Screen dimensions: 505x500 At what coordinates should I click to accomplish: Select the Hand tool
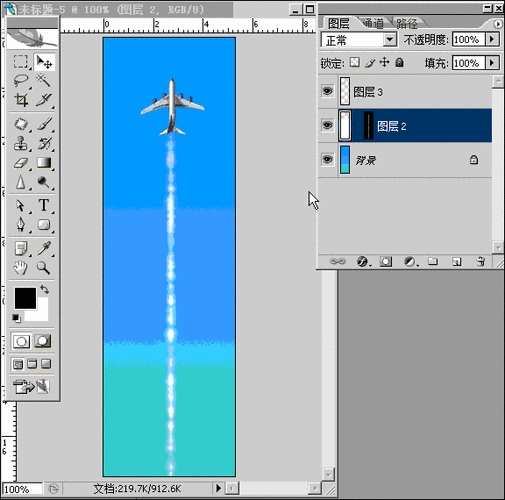[x=21, y=268]
